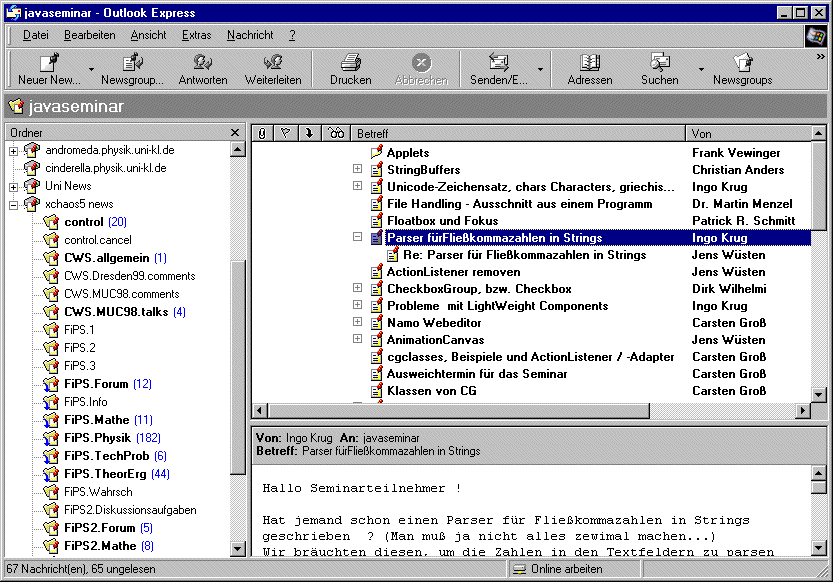The image size is (833, 582).
Task: Click the Neuer Newsbeitrag toolbar icon
Action: coord(49,63)
